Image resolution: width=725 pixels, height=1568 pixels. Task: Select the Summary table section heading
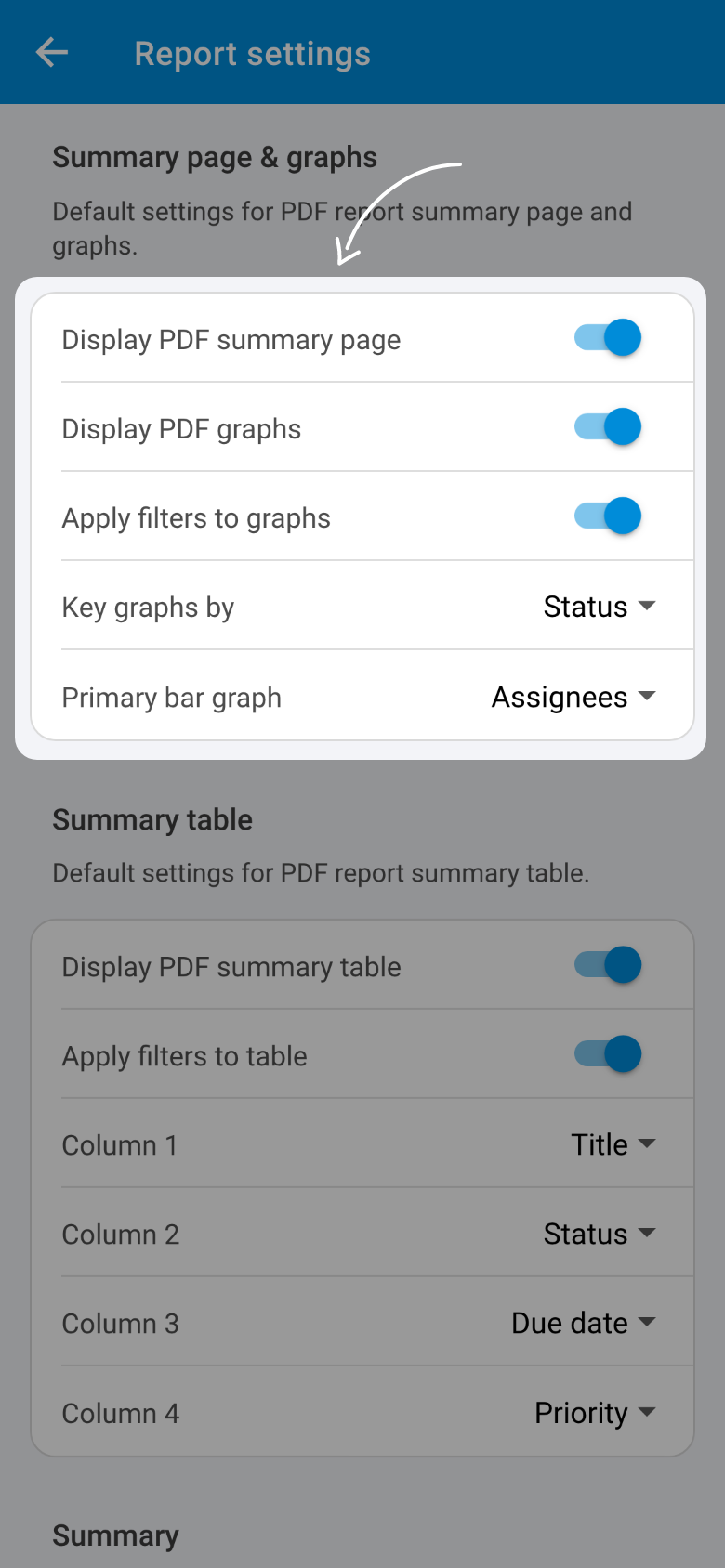pos(152,819)
